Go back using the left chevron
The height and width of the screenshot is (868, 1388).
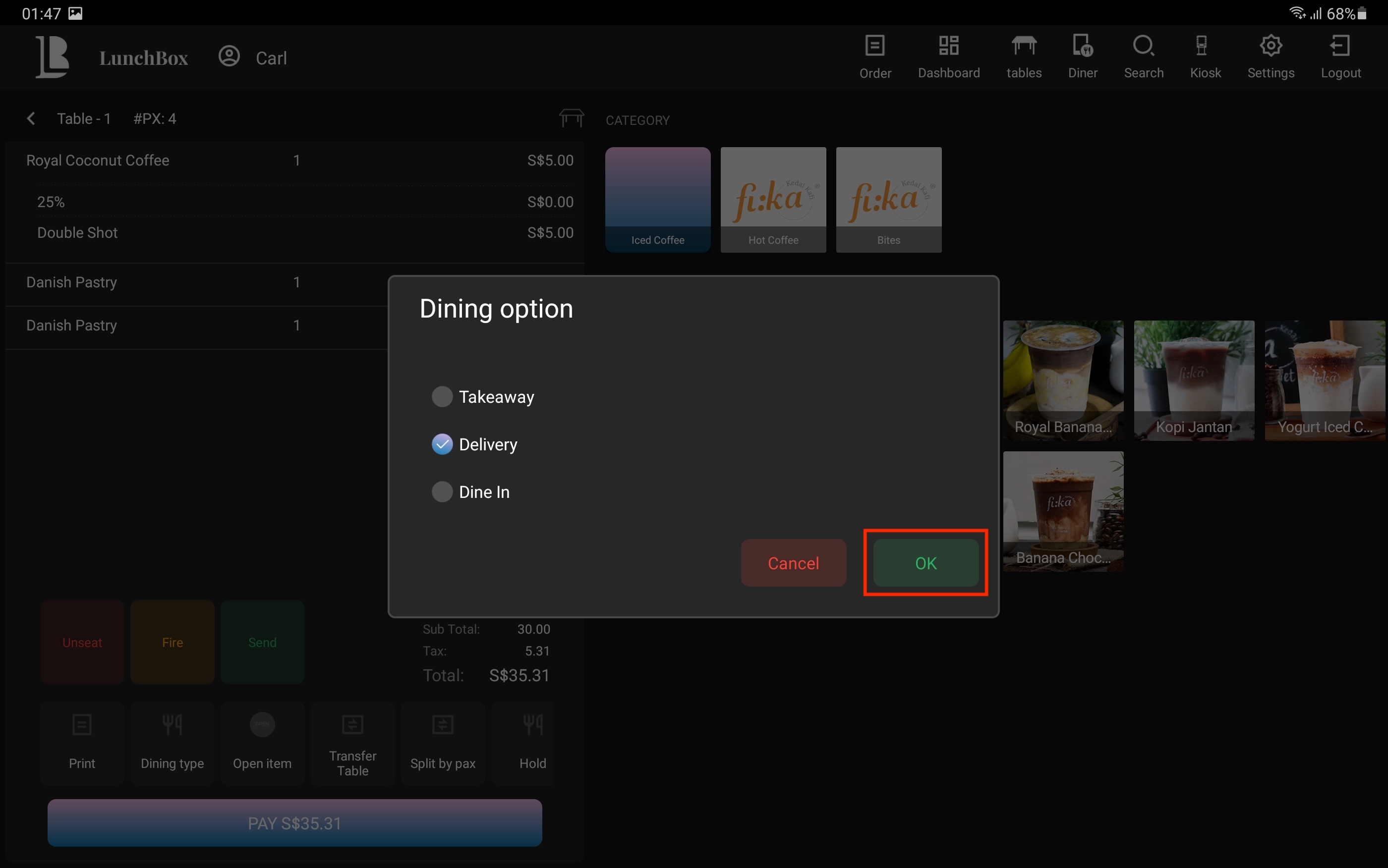(31, 119)
